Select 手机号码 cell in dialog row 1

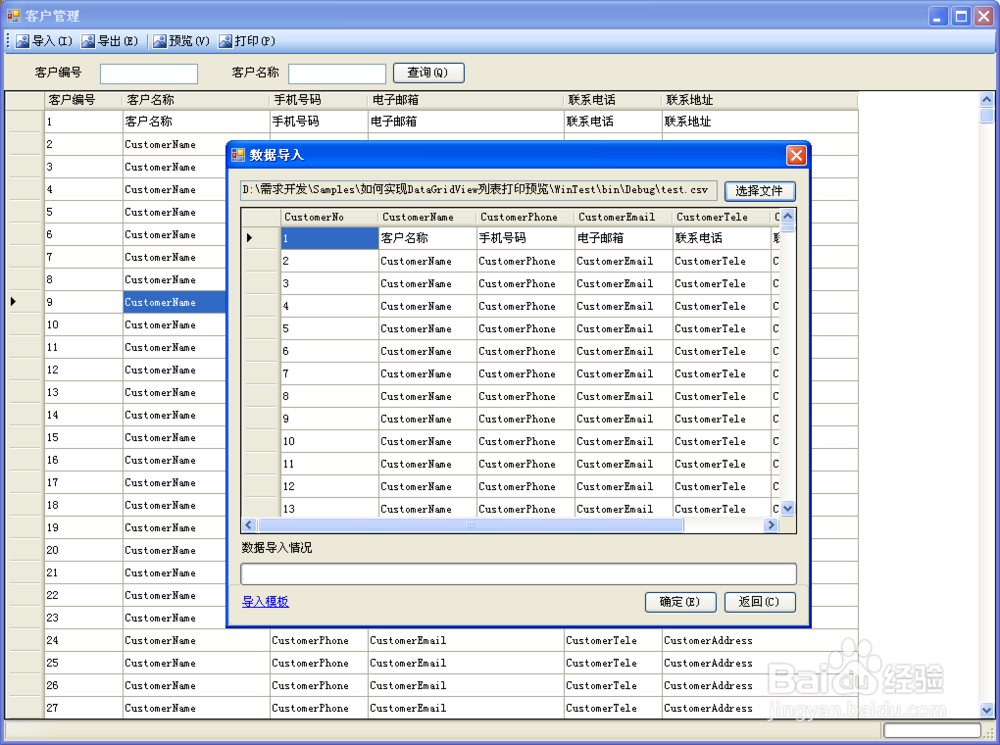(x=526, y=238)
